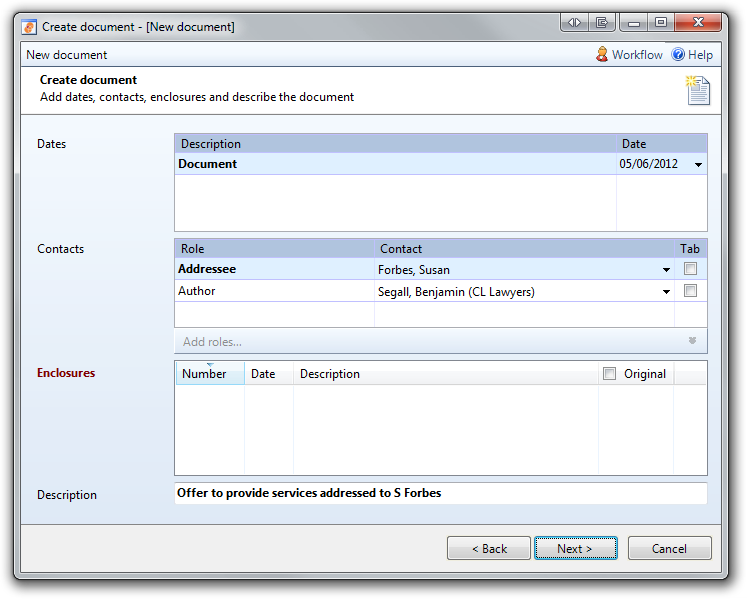Click the 05/06/2012 date value
747x599 pixels.
click(648, 164)
